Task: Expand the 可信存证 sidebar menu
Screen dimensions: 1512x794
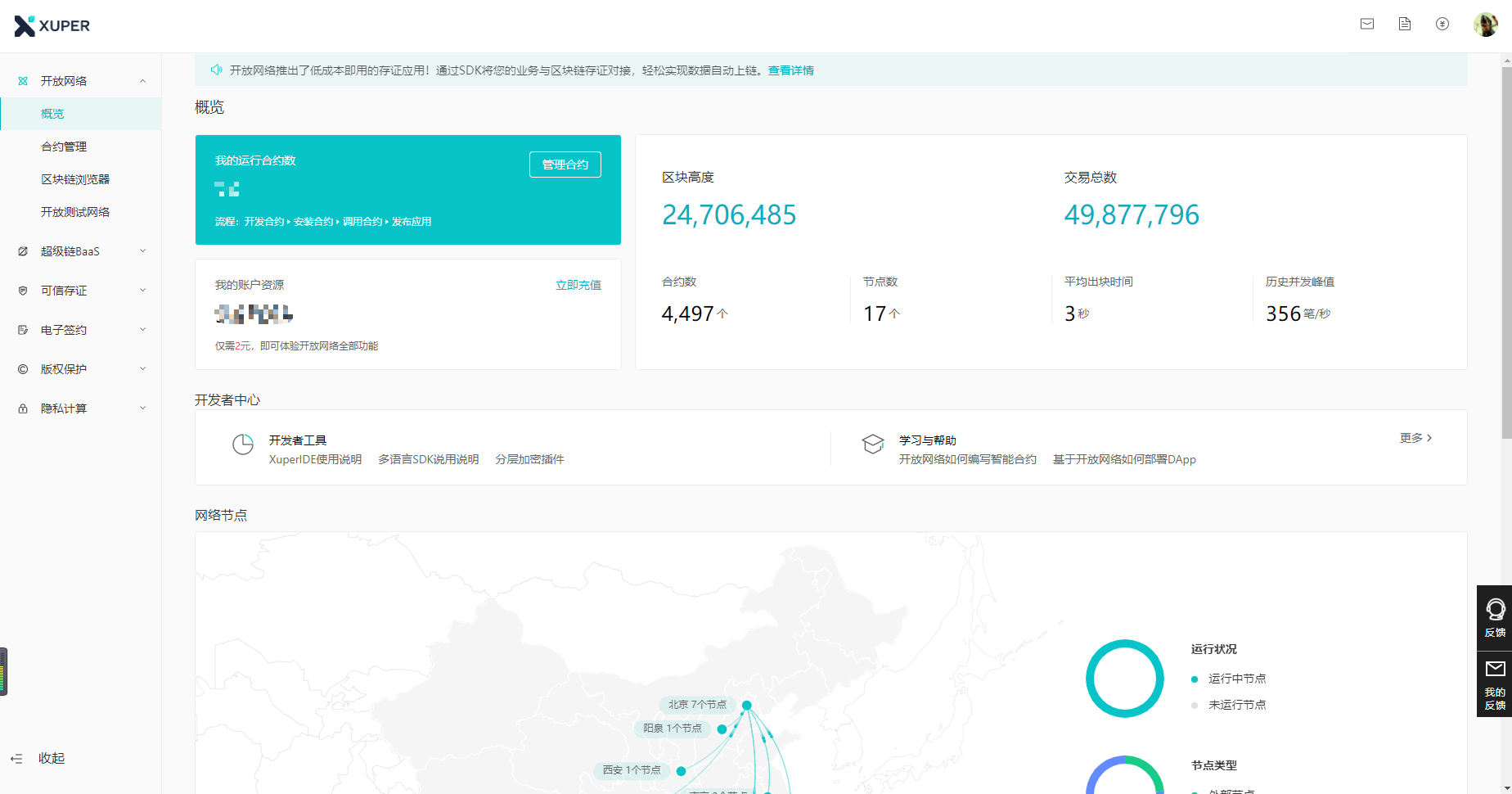Action: click(x=81, y=291)
